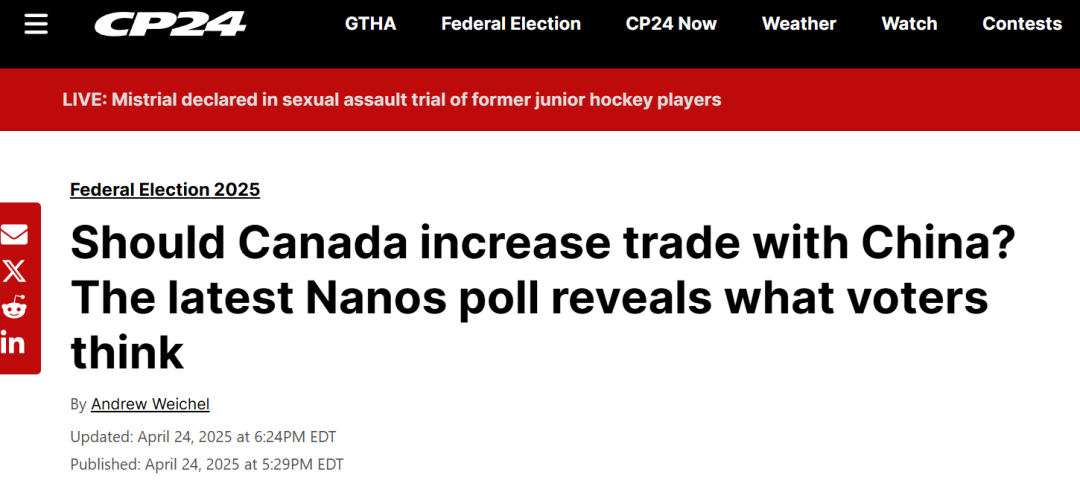Select Weather from the top navigation
Screen dimensions: 1080x492
pos(799,24)
